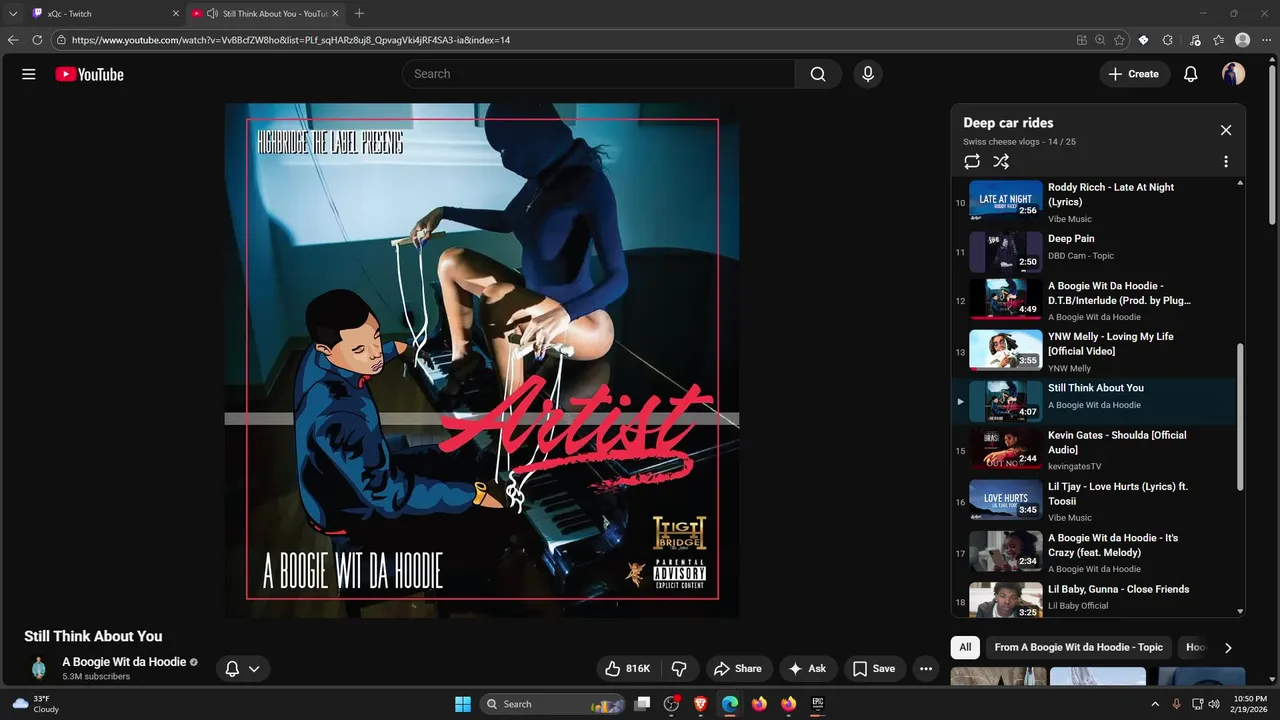Play YNW Melly - Loving My Life

click(x=1095, y=352)
